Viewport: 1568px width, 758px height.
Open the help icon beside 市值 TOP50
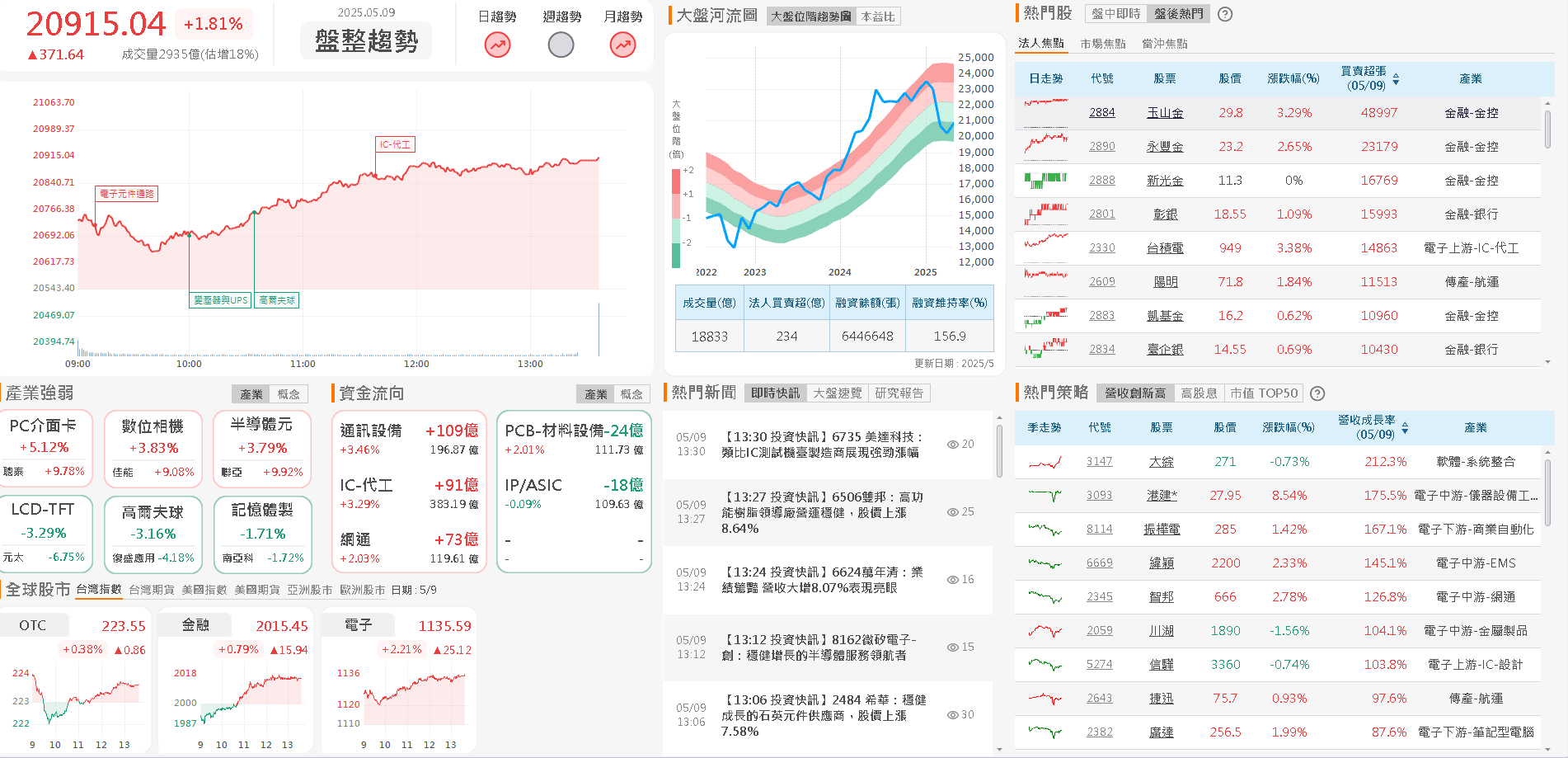click(x=1317, y=393)
